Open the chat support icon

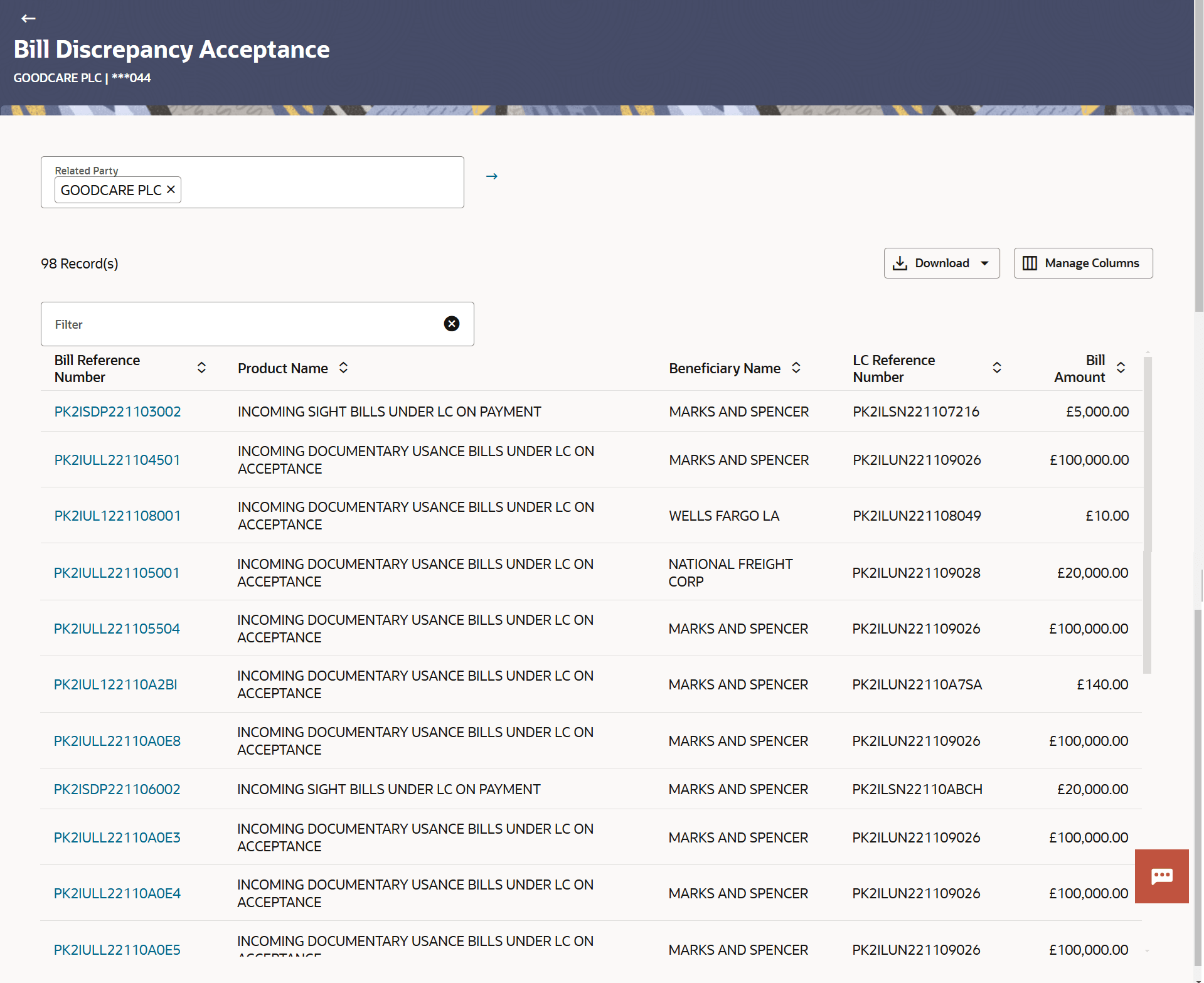1162,876
